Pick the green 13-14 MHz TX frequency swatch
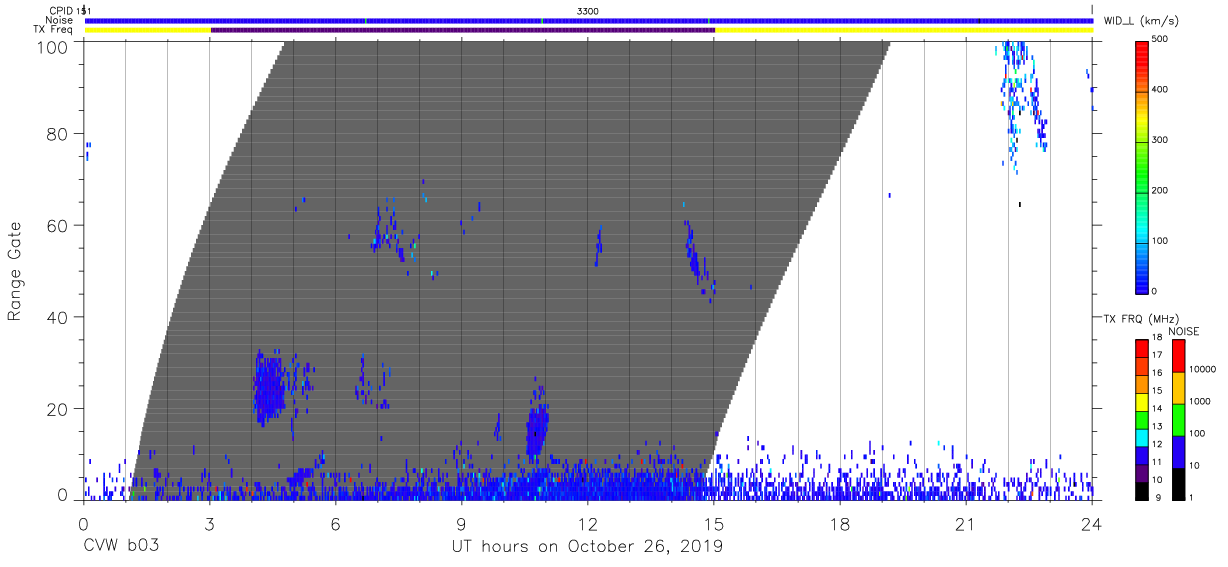The height and width of the screenshot is (567, 1228). [x=1140, y=419]
